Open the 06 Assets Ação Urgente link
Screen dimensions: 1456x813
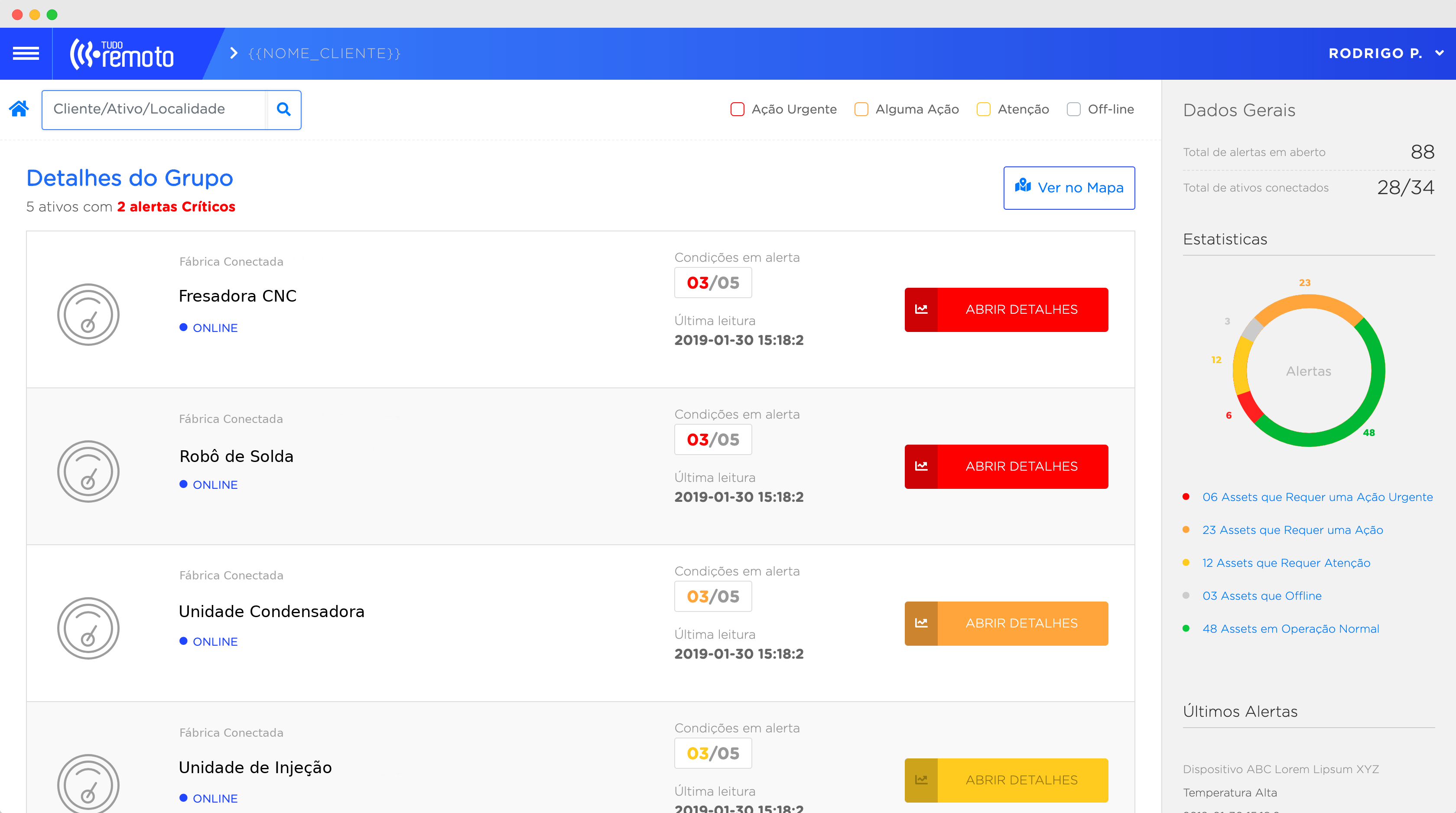[x=1317, y=497]
